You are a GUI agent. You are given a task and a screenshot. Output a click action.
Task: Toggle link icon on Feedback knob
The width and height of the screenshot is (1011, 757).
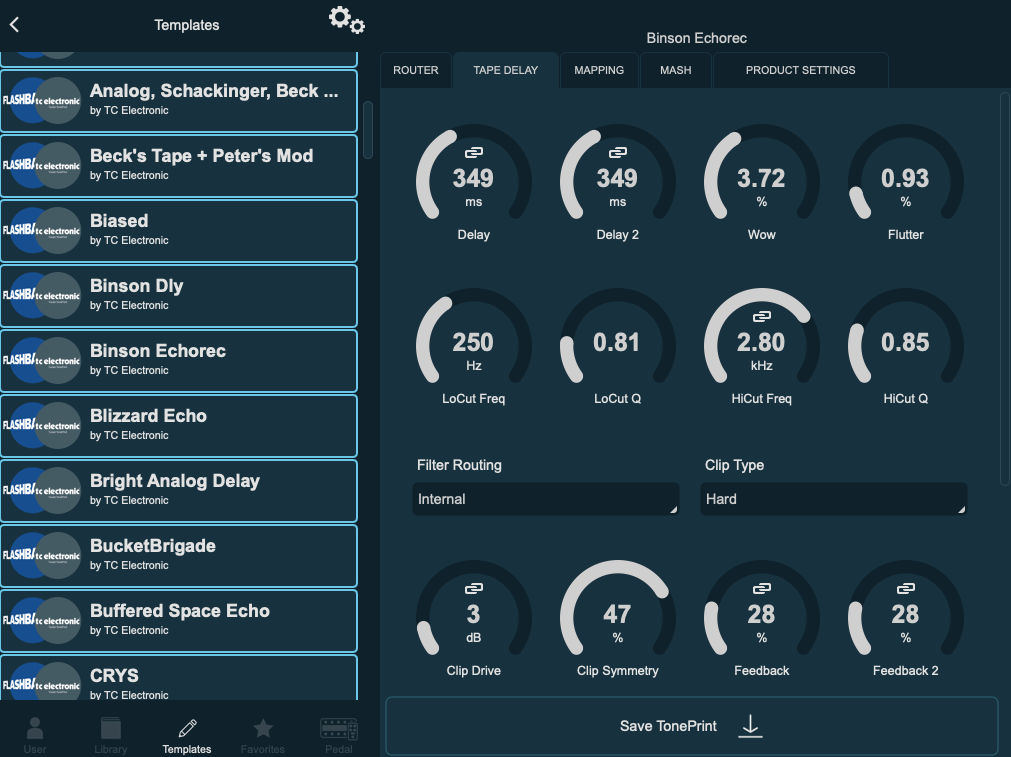point(761,588)
